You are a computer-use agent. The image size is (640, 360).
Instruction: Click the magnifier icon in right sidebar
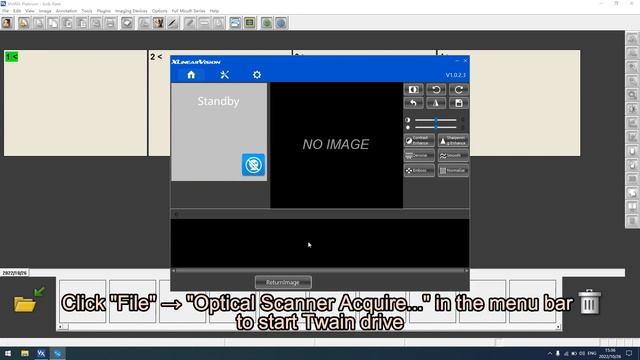[x=632, y=95]
